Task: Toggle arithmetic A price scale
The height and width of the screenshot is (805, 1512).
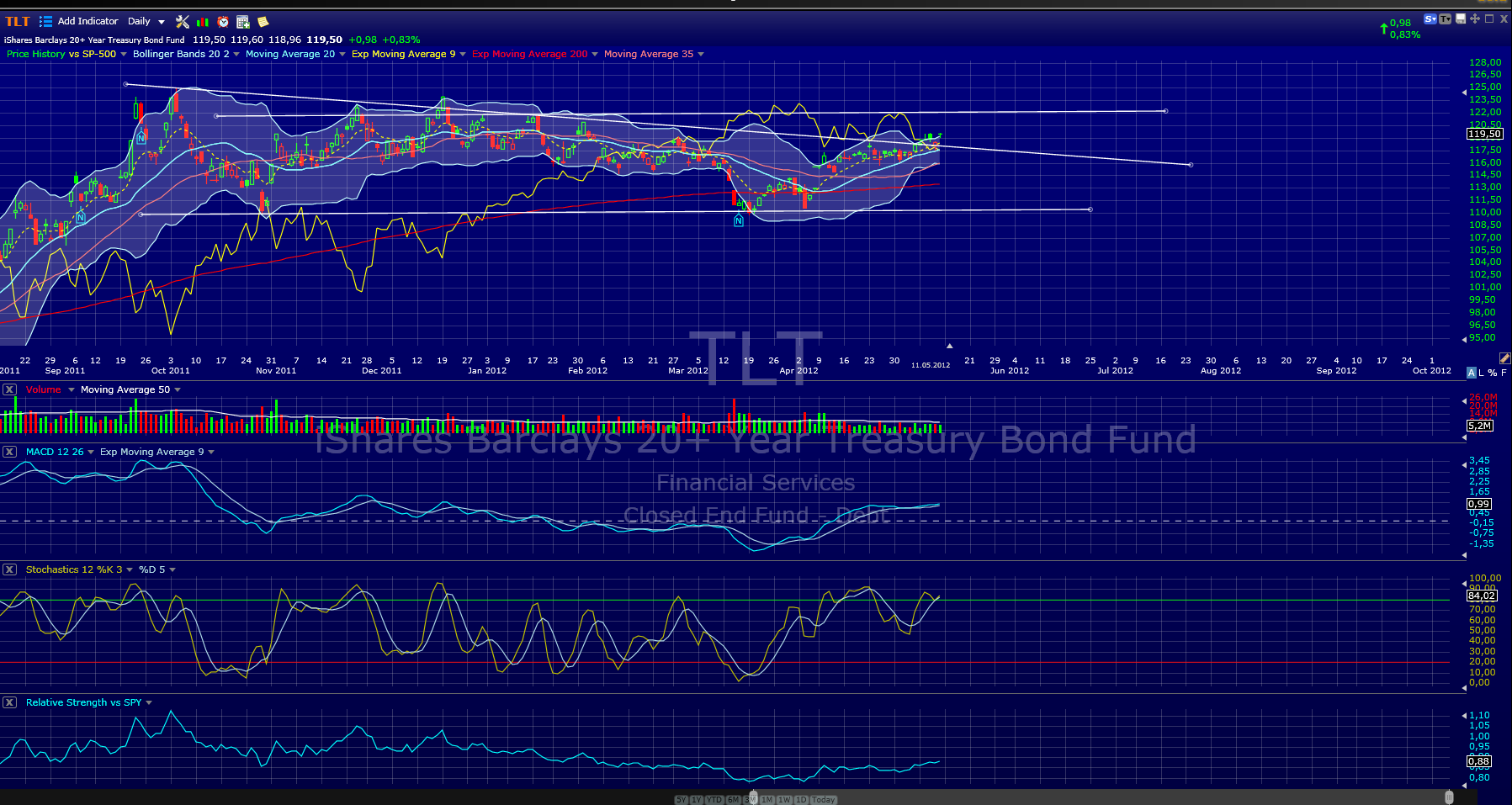Action: 1472,373
